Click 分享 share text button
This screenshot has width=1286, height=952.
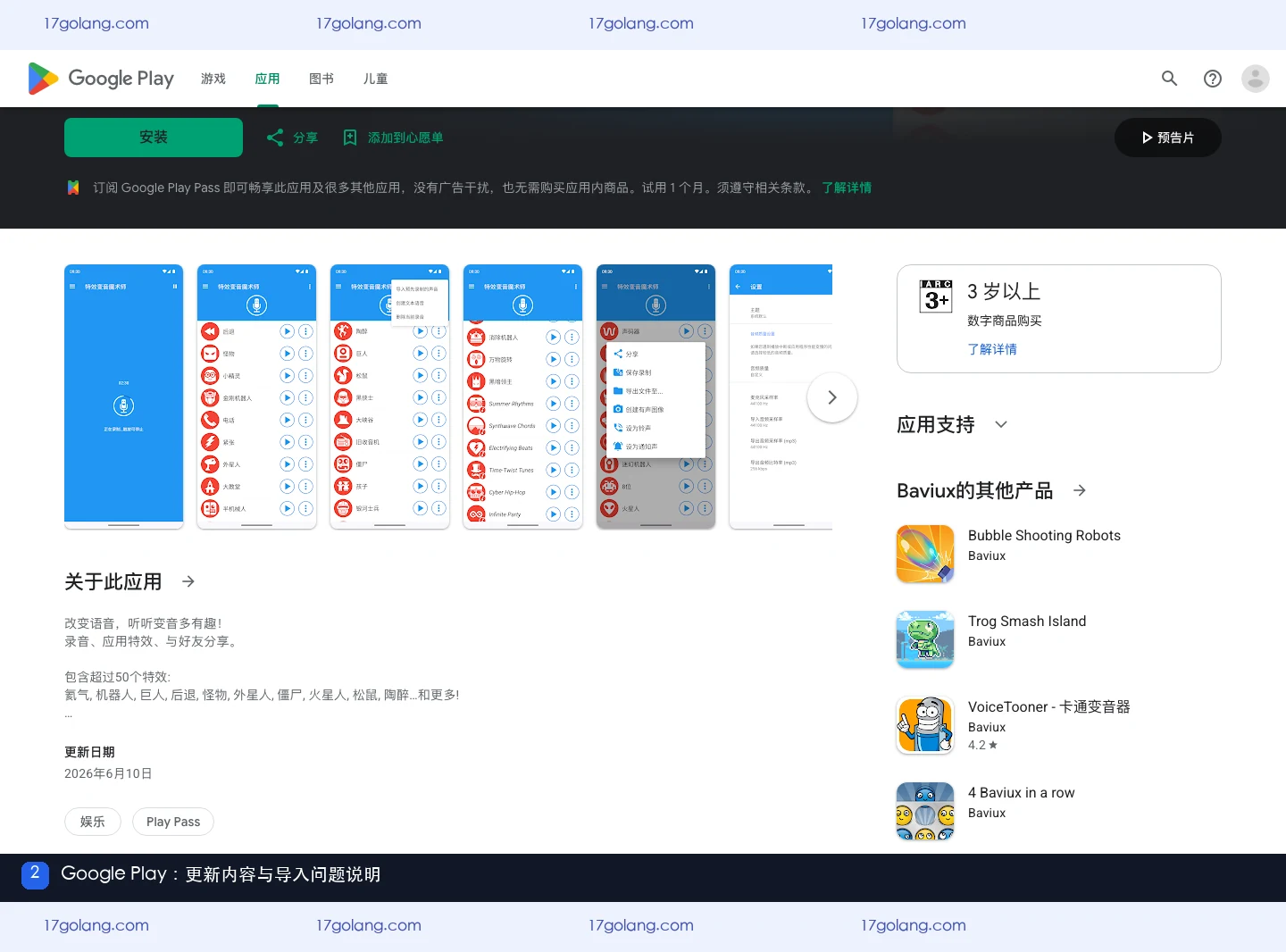[x=305, y=138]
